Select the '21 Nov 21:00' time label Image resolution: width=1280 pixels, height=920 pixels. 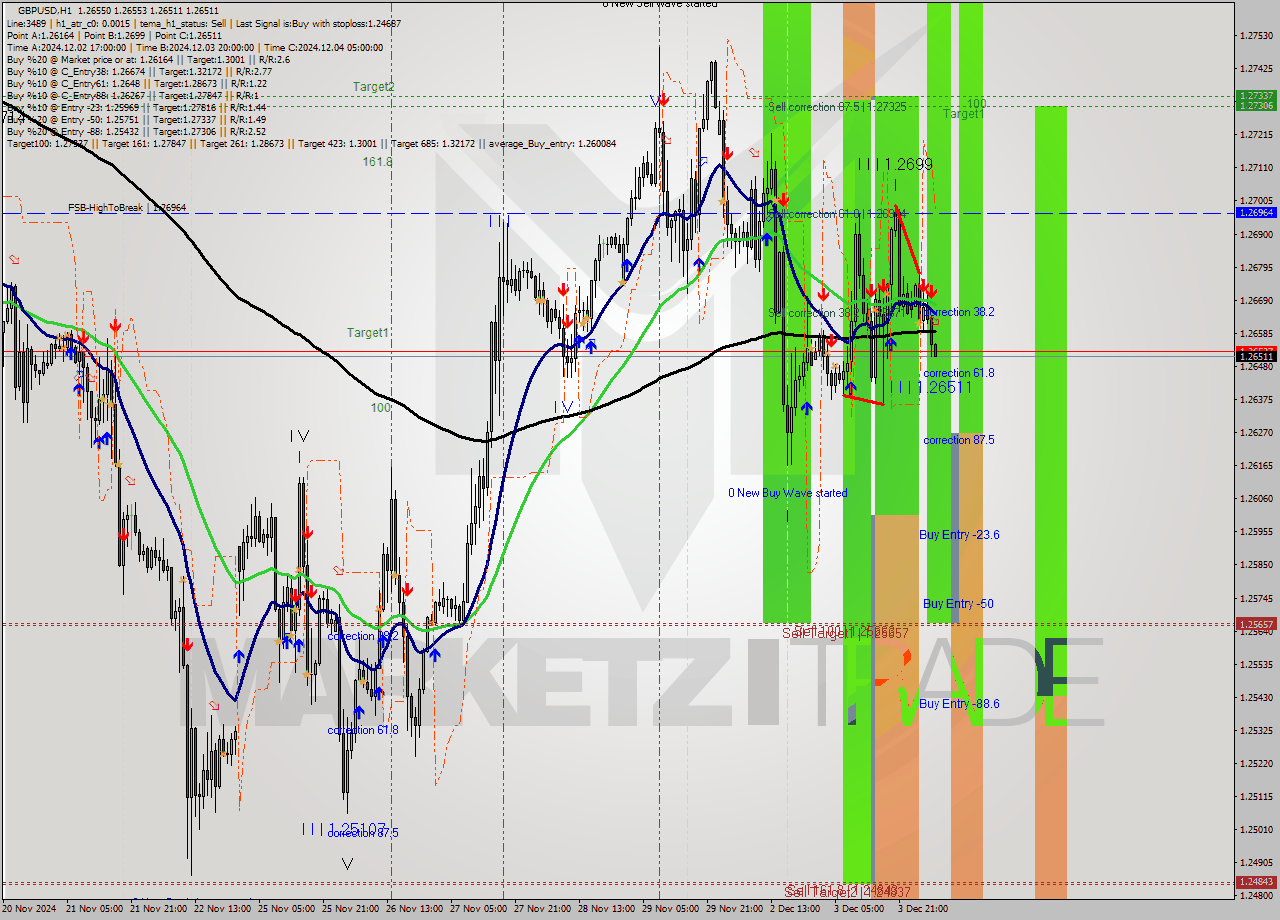(x=159, y=909)
